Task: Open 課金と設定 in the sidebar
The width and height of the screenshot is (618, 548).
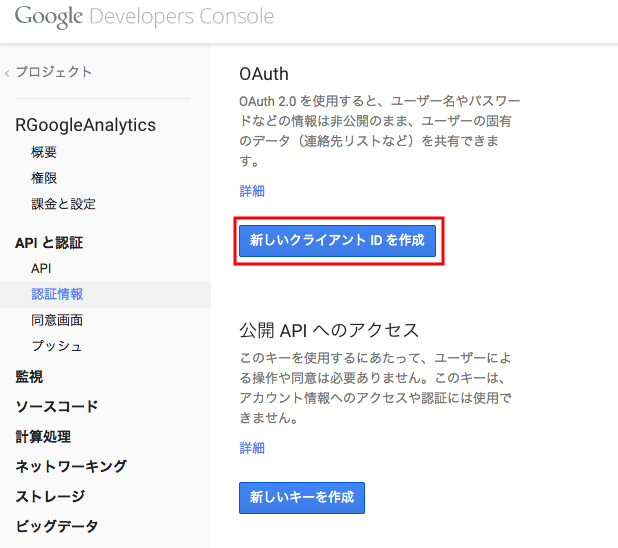Action: click(x=63, y=204)
